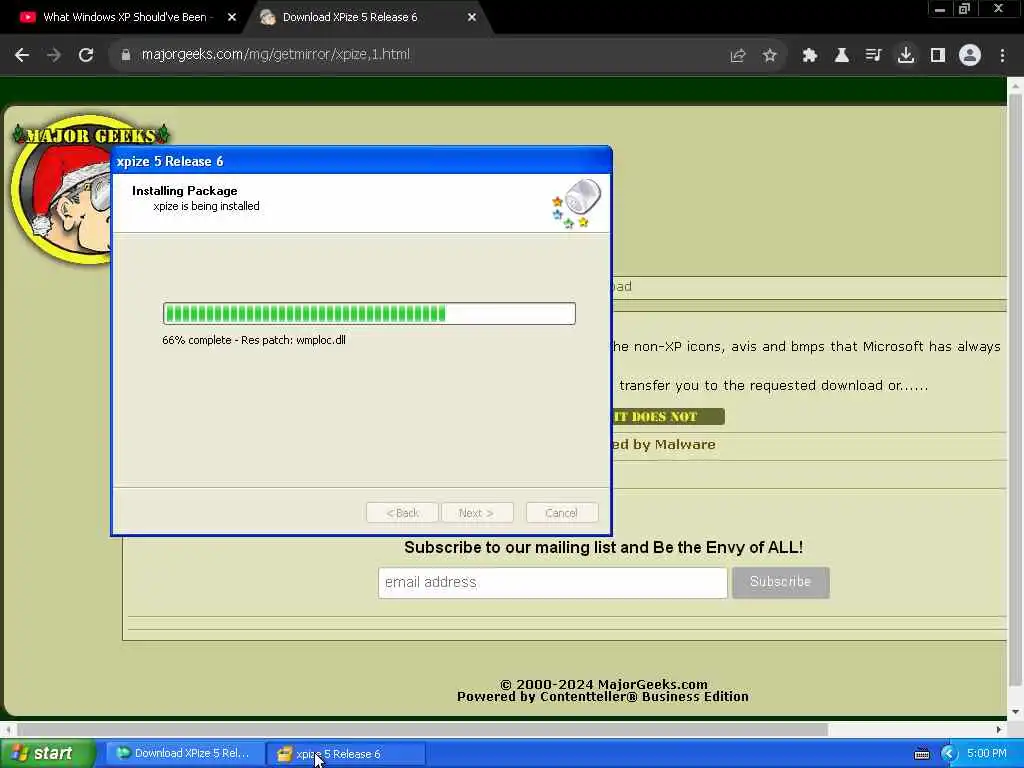Click the xpize 5 Release 6 title bar
1024x768 pixels.
tap(361, 161)
